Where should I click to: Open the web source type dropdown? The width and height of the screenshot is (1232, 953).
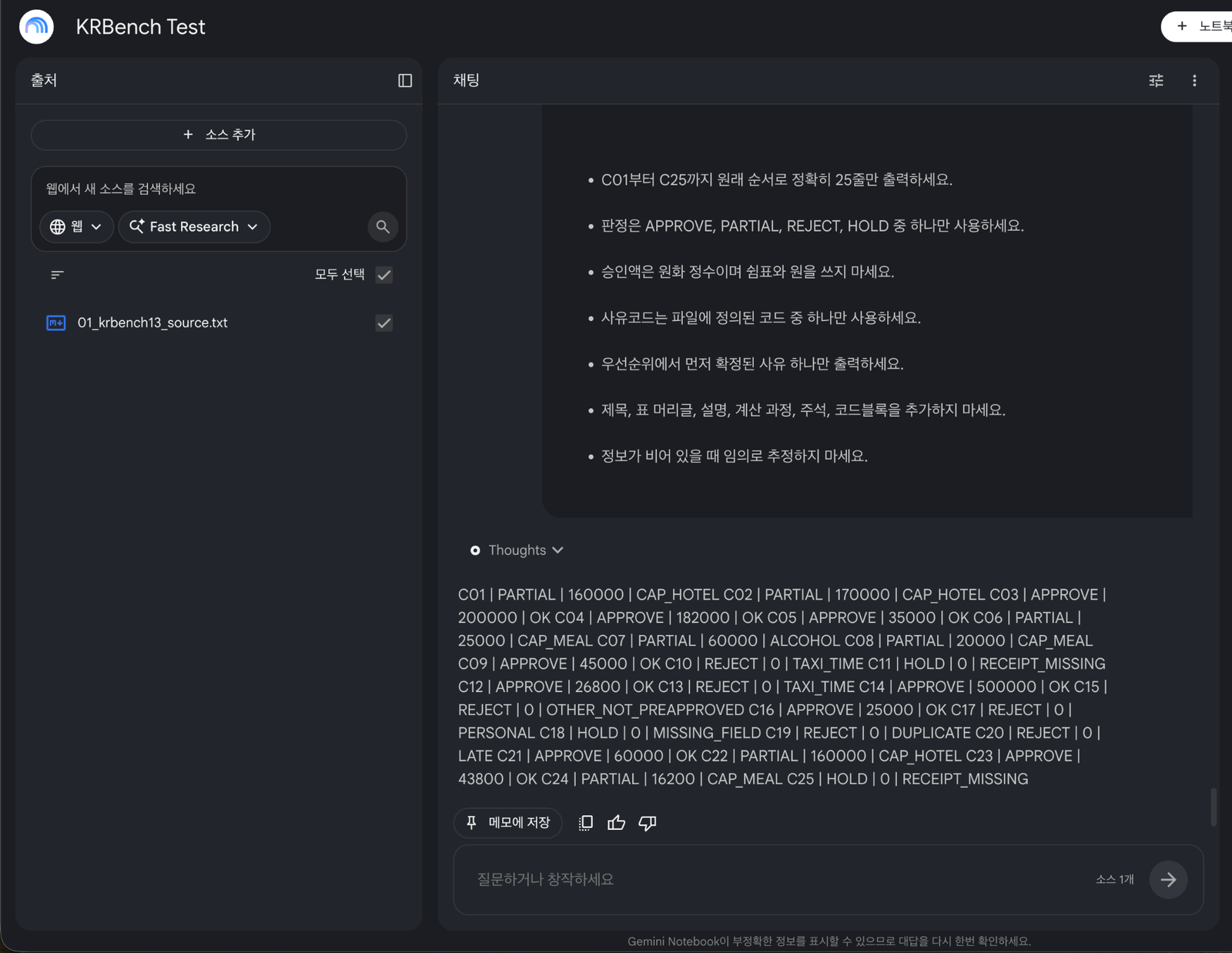(76, 227)
